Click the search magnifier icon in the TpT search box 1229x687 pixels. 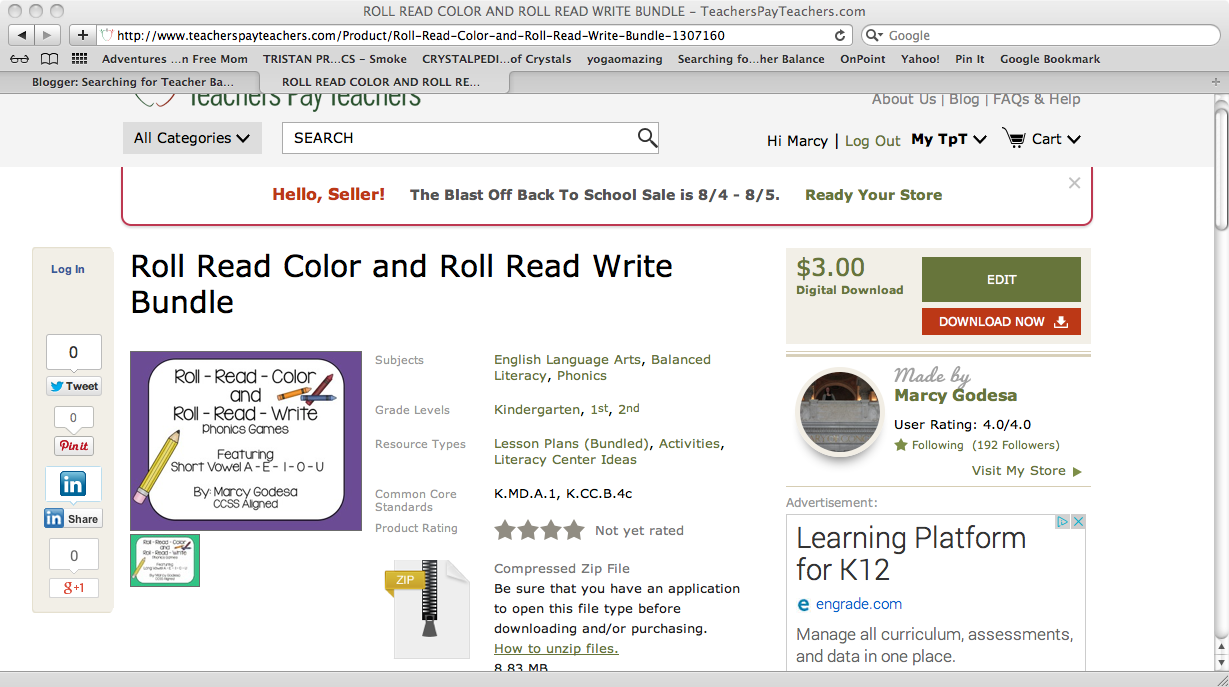[647, 138]
